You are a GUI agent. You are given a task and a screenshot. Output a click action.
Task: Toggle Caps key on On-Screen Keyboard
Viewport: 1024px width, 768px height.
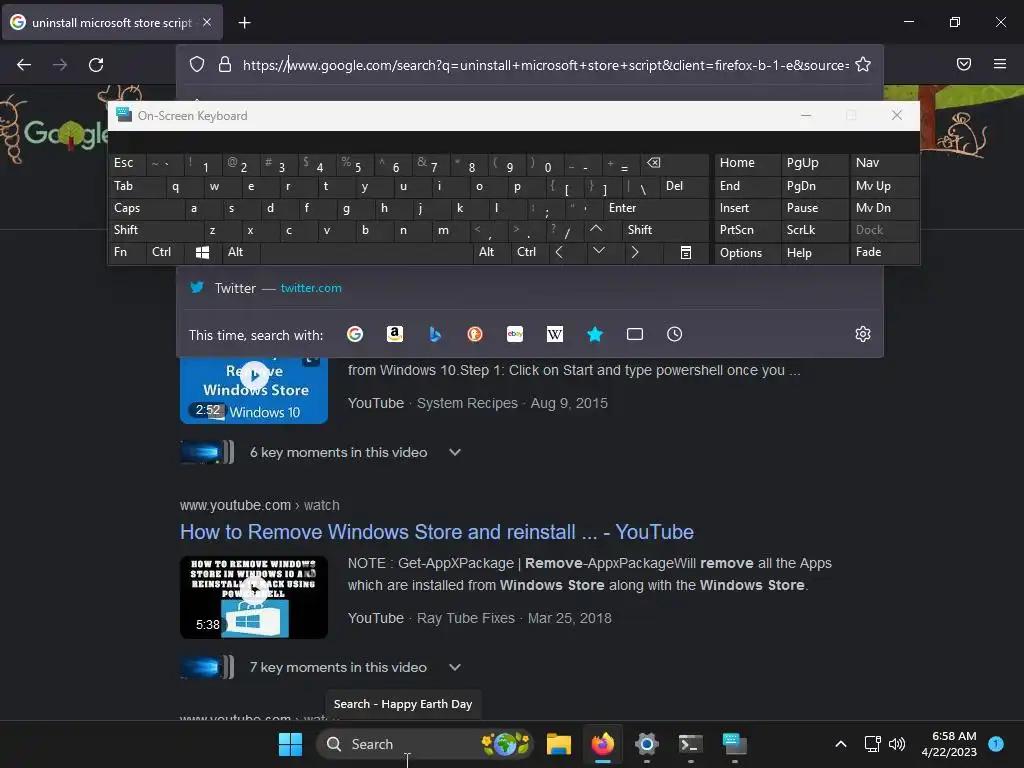pyautogui.click(x=145, y=208)
